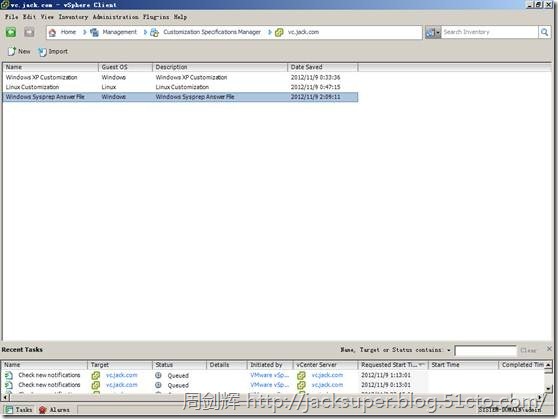Sort by the Date Saved column header

pyautogui.click(x=322, y=67)
